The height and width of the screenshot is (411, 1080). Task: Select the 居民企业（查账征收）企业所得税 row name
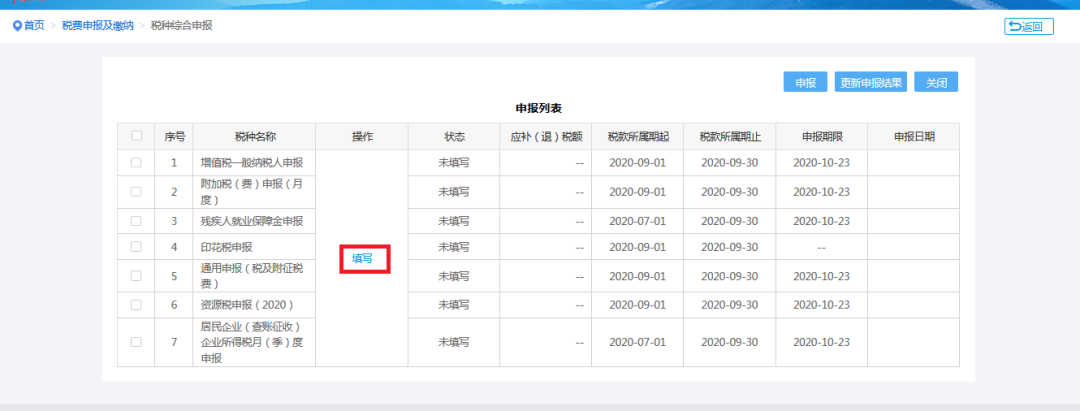252,341
